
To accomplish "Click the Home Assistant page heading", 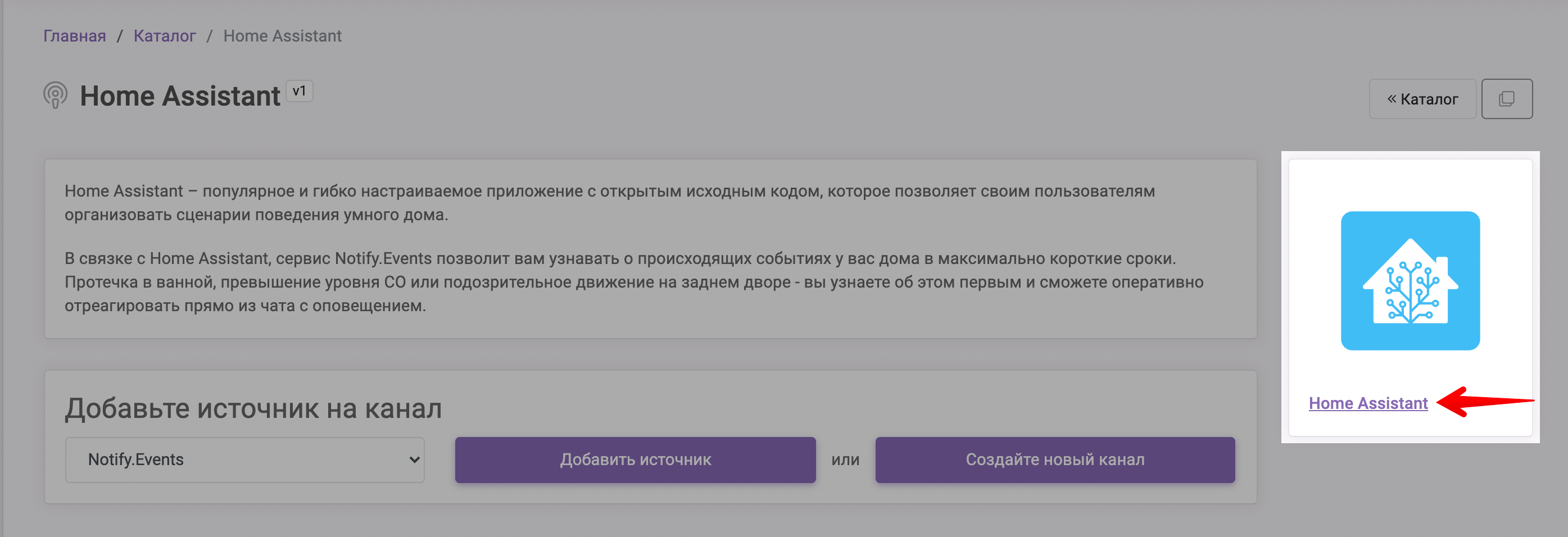I will click(x=180, y=96).
